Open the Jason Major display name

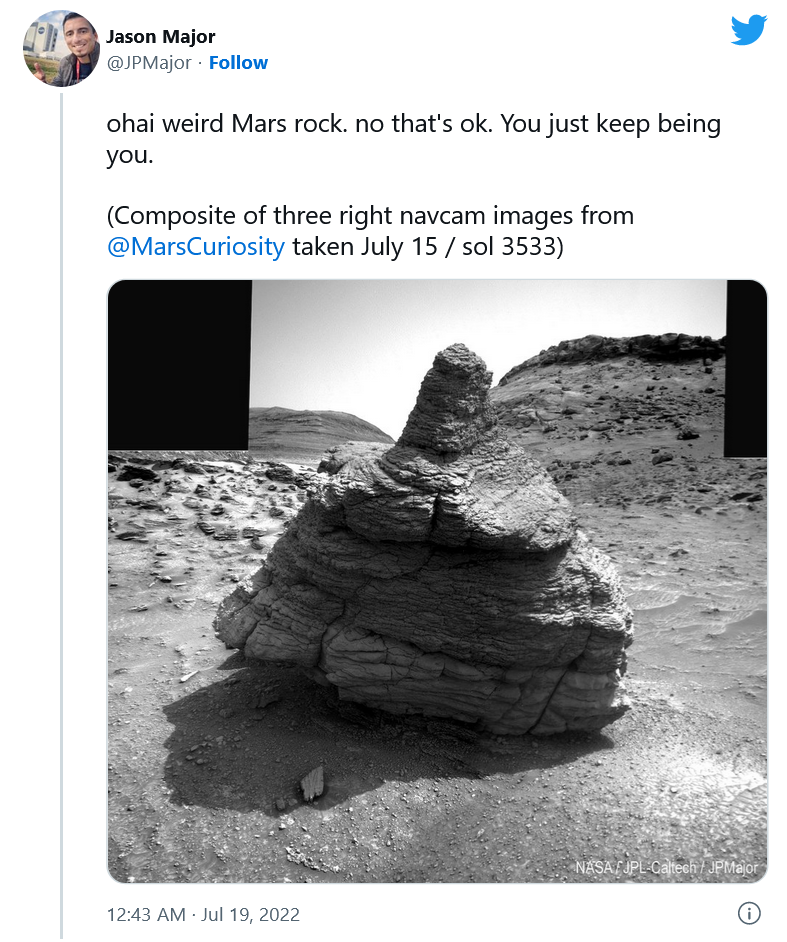160,37
